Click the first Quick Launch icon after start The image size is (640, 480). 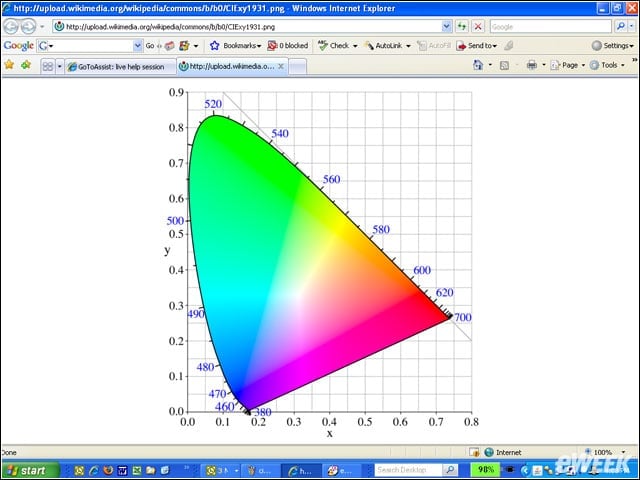click(x=79, y=471)
